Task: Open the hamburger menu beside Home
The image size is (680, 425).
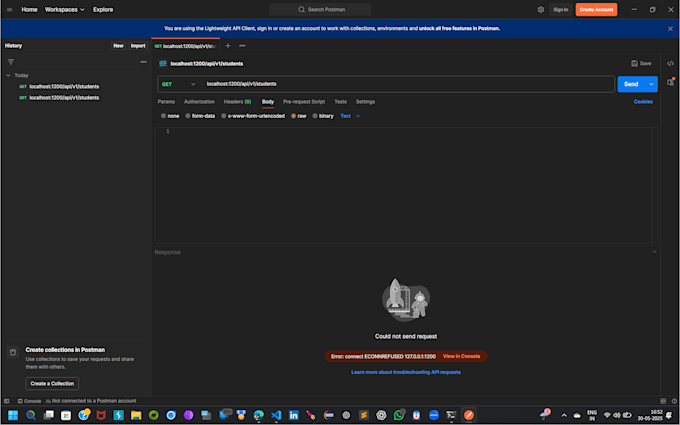Action: tap(10, 10)
